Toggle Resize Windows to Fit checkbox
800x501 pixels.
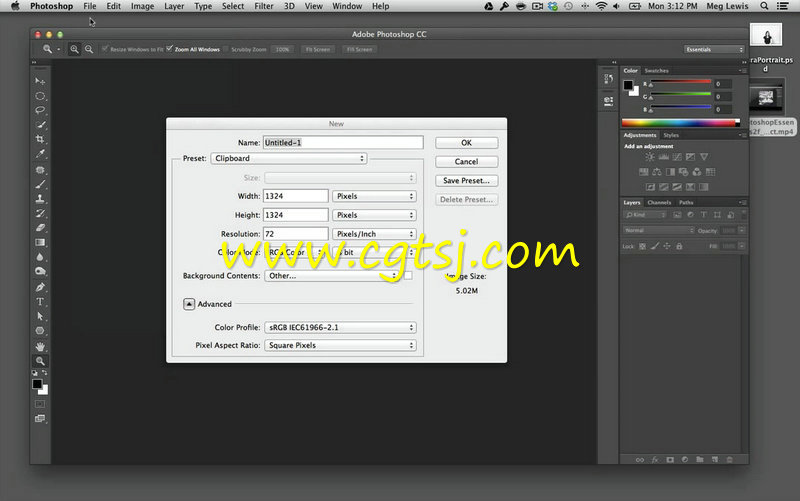coord(105,48)
